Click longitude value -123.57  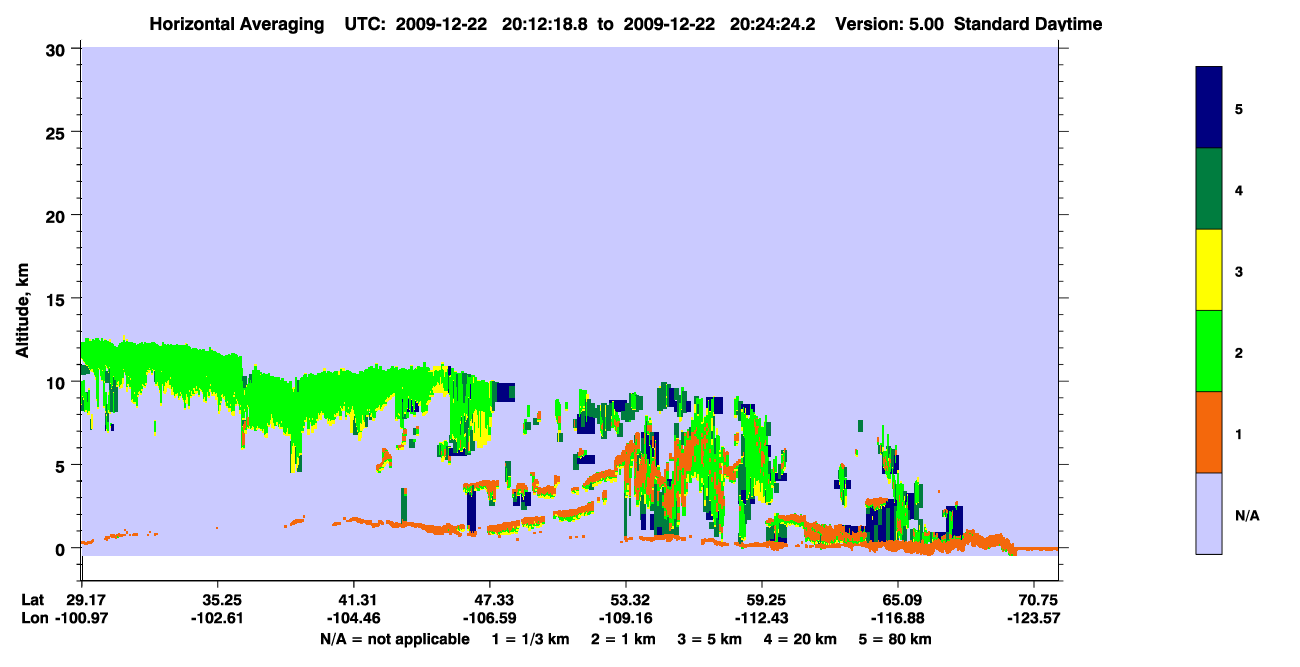1034,619
